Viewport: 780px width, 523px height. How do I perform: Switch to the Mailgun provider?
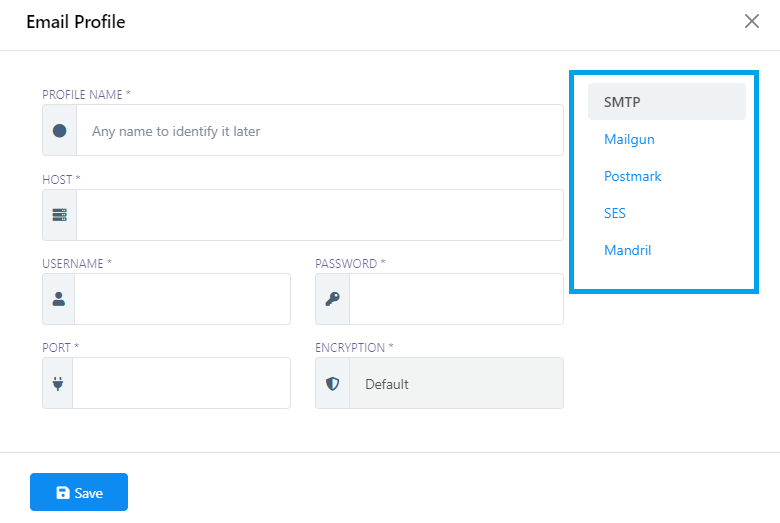click(x=629, y=139)
